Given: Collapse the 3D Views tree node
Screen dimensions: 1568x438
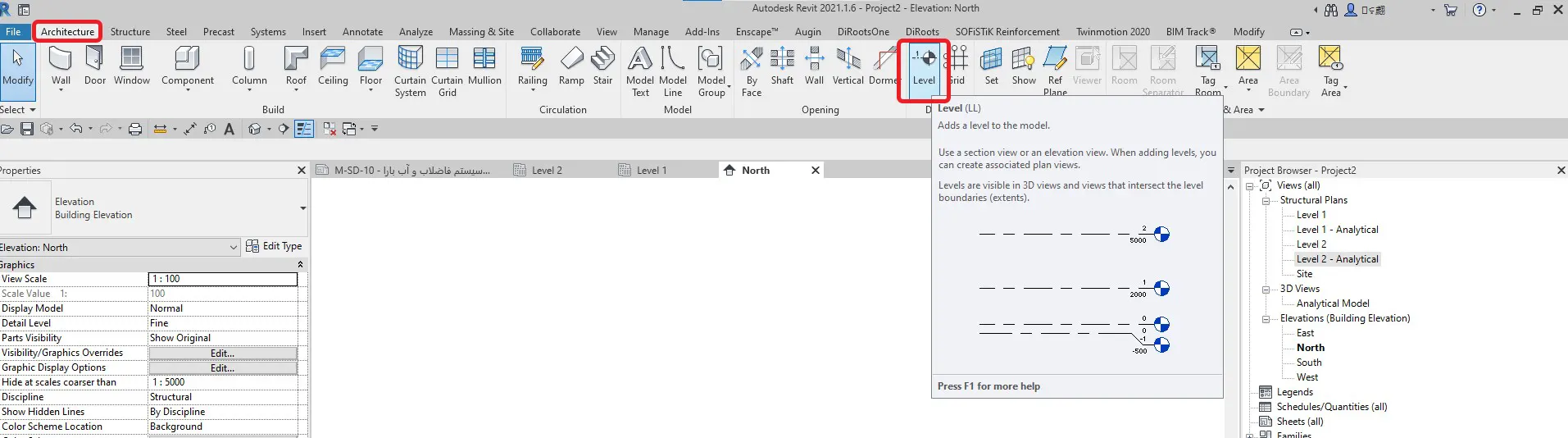Looking at the screenshot, I should click(1266, 289).
